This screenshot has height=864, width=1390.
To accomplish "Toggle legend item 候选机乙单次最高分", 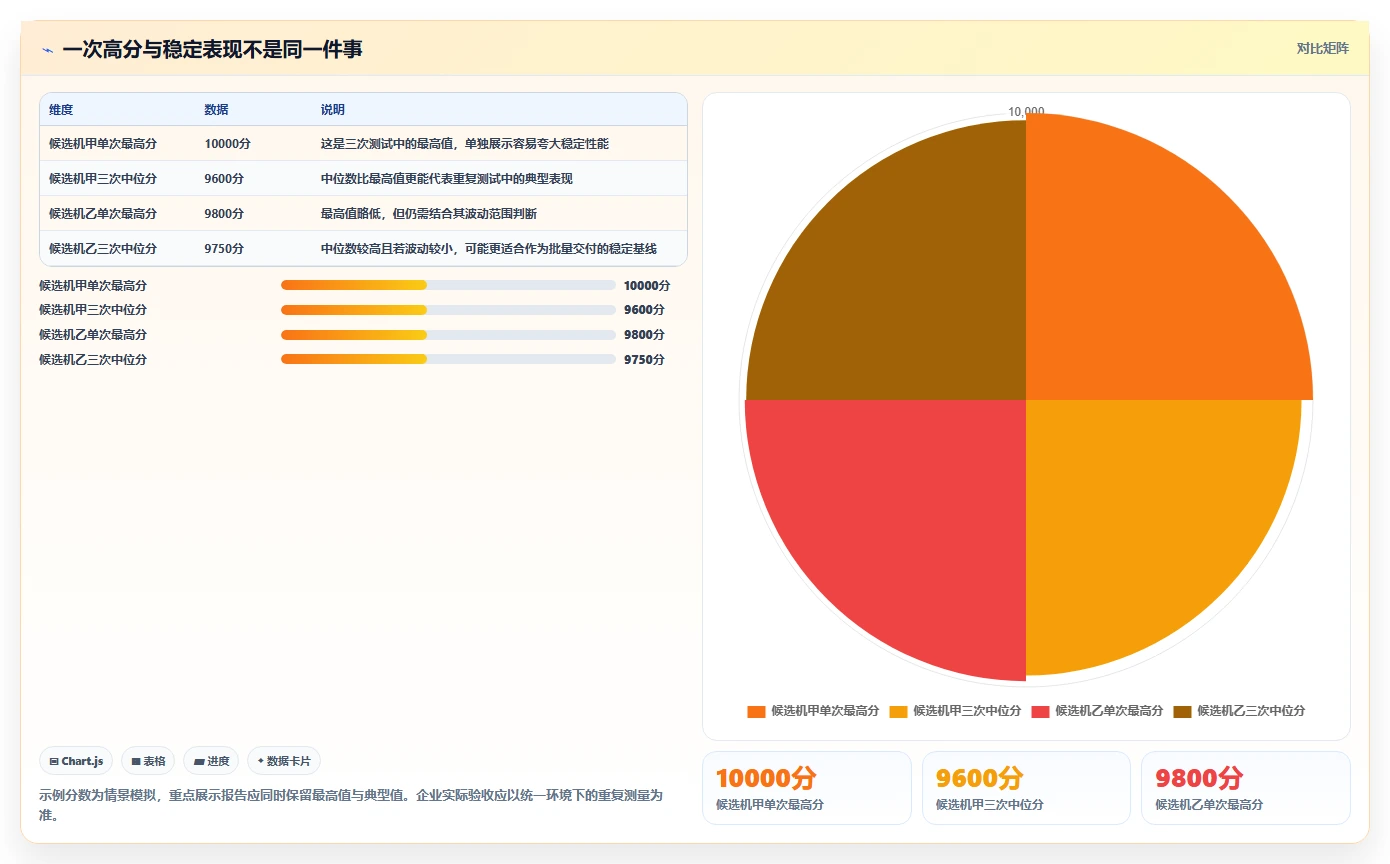I will 1097,711.
